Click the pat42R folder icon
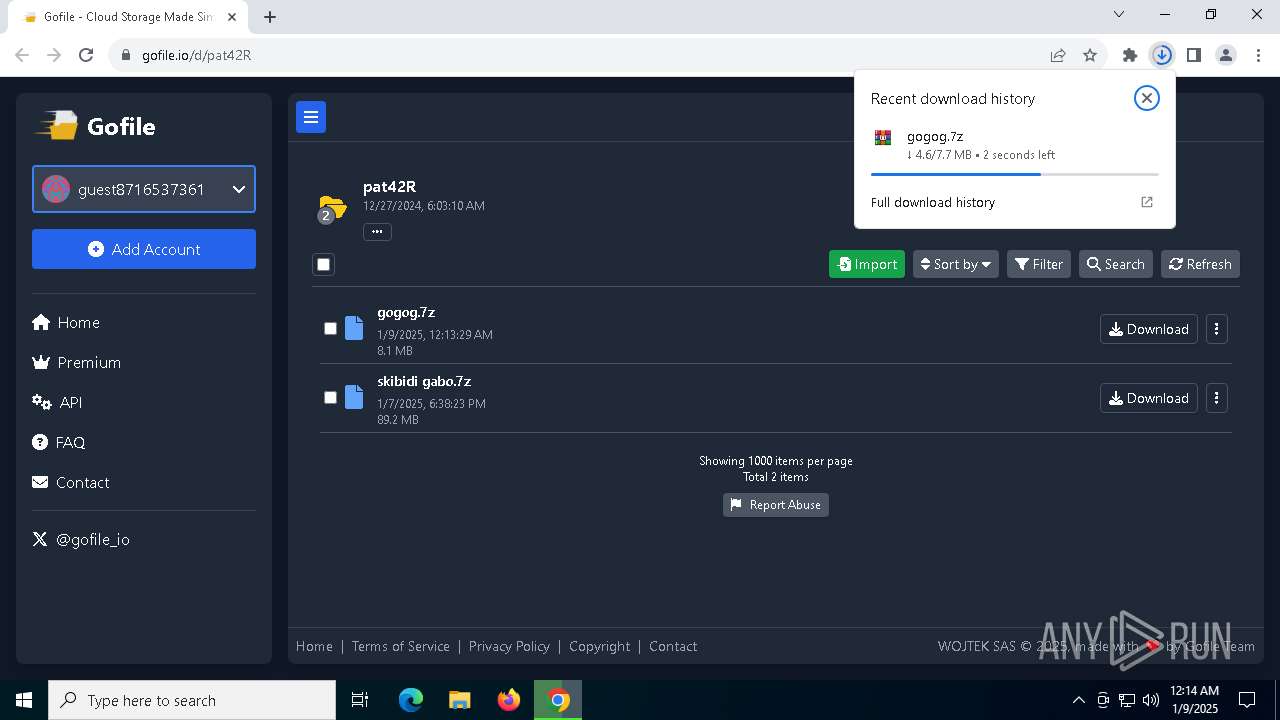The width and height of the screenshot is (1280, 720). pyautogui.click(x=331, y=208)
